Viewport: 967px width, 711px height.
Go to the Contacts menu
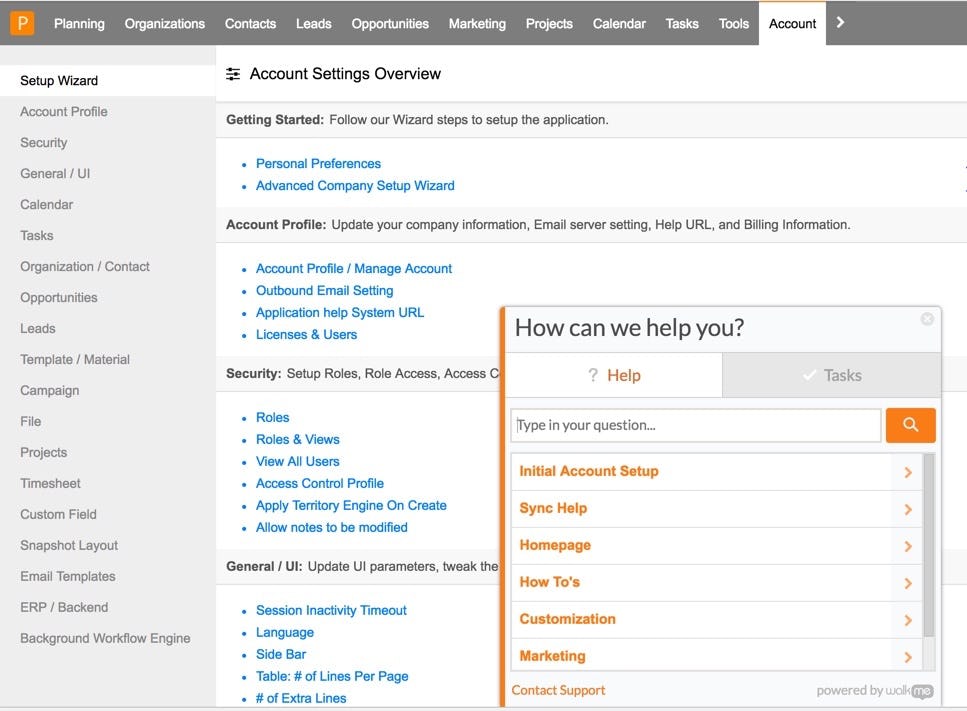point(250,23)
